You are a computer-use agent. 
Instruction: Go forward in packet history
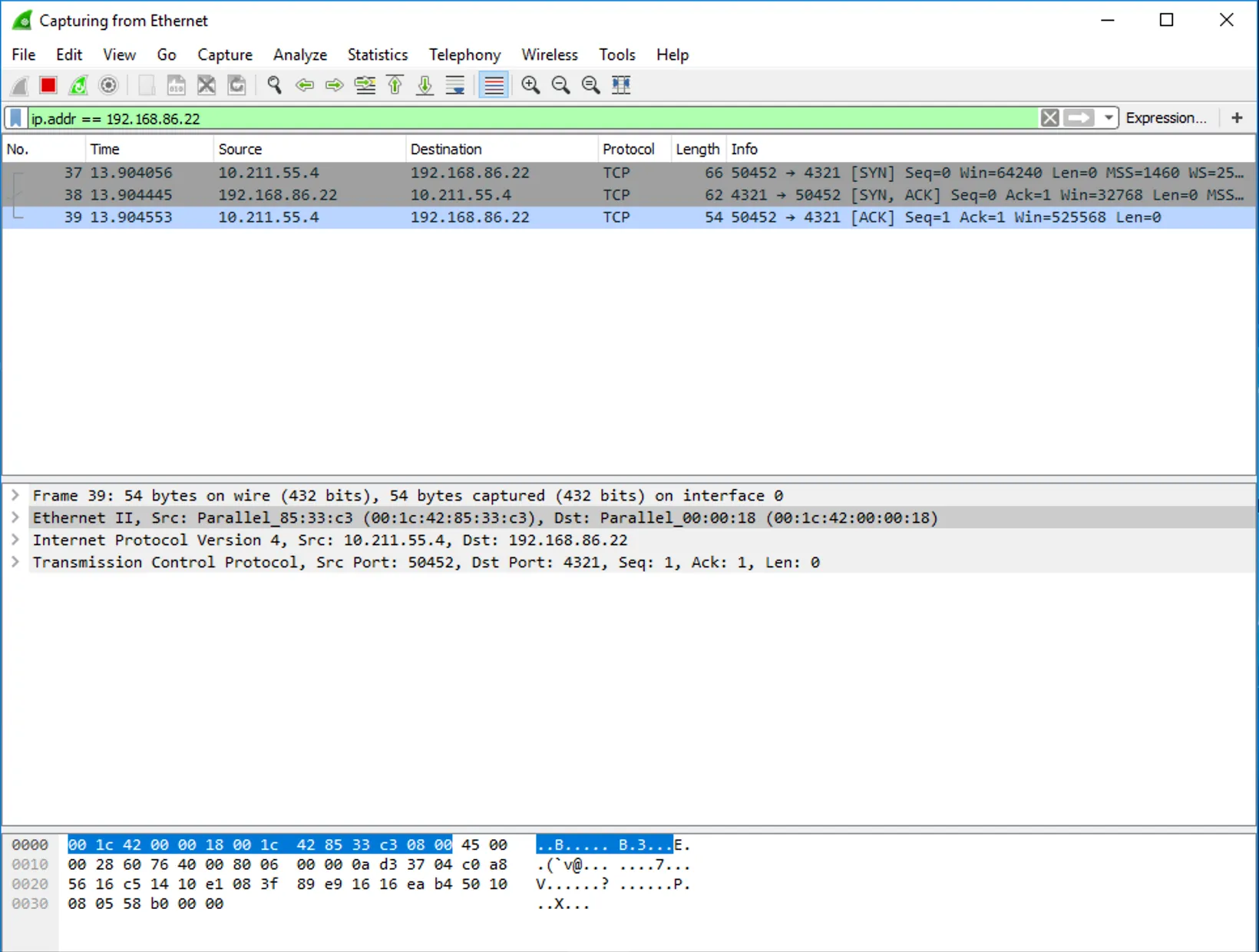point(334,85)
